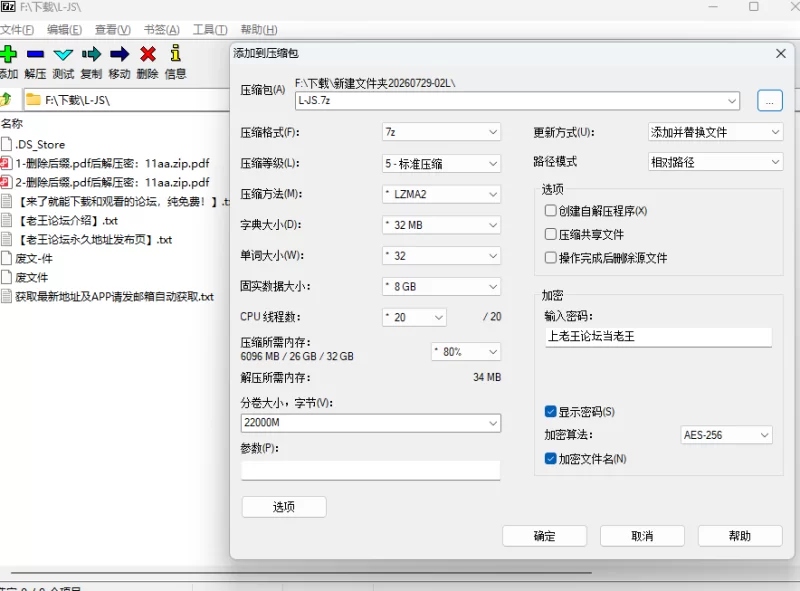Screen dimensions: 800x591
Task: Click the 确定 button
Action: [x=544, y=536]
